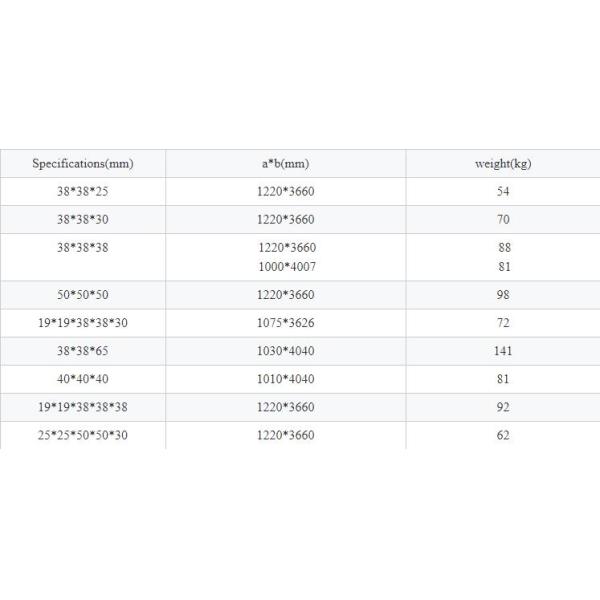Screen dimensions: 600x600
Task: Click the 50*50*50 specification cell
Action: 83,295
